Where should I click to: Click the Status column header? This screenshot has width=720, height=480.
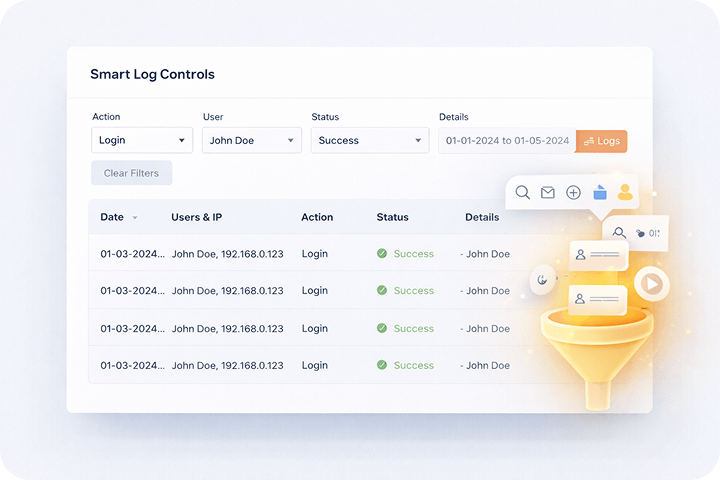(393, 217)
